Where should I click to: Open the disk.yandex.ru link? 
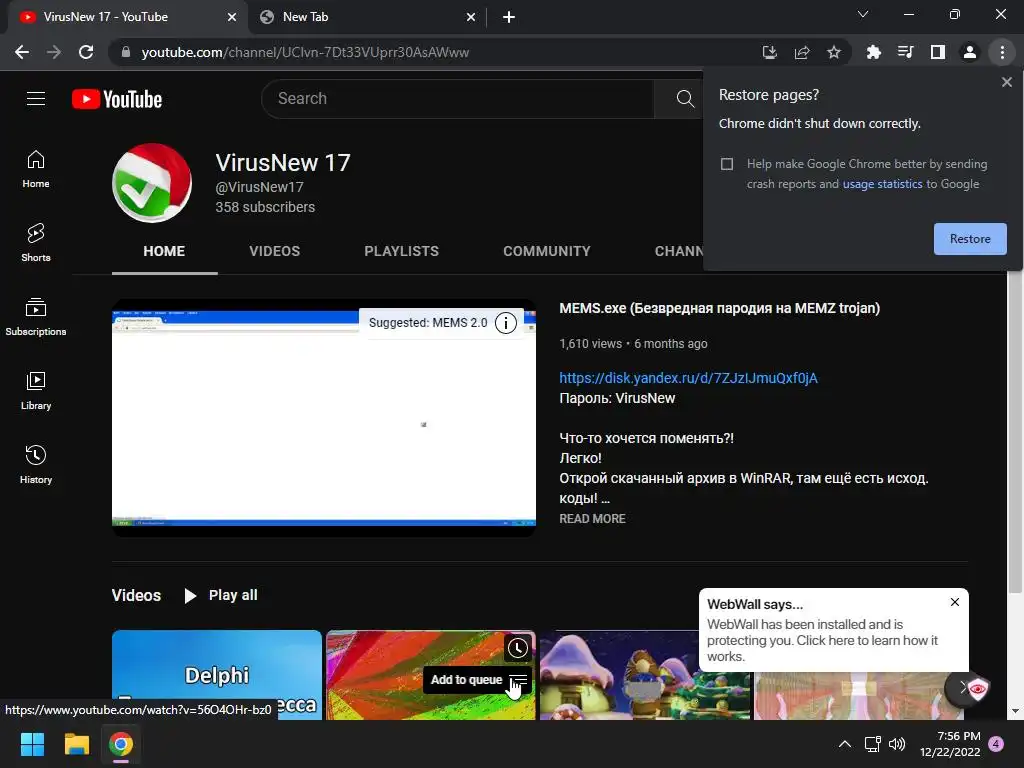point(688,378)
